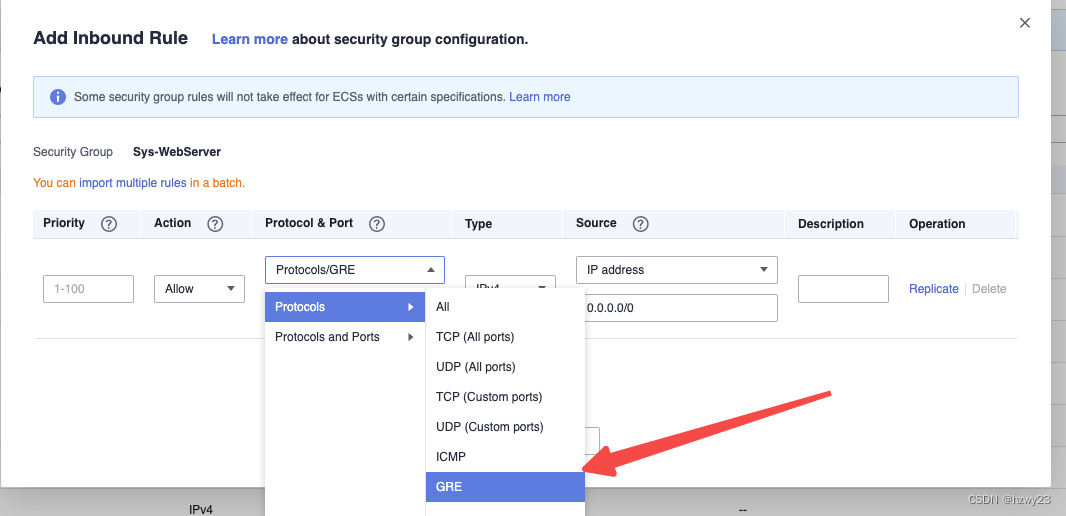The width and height of the screenshot is (1066, 516).
Task: Select GRE from the protocol list
Action: (505, 487)
